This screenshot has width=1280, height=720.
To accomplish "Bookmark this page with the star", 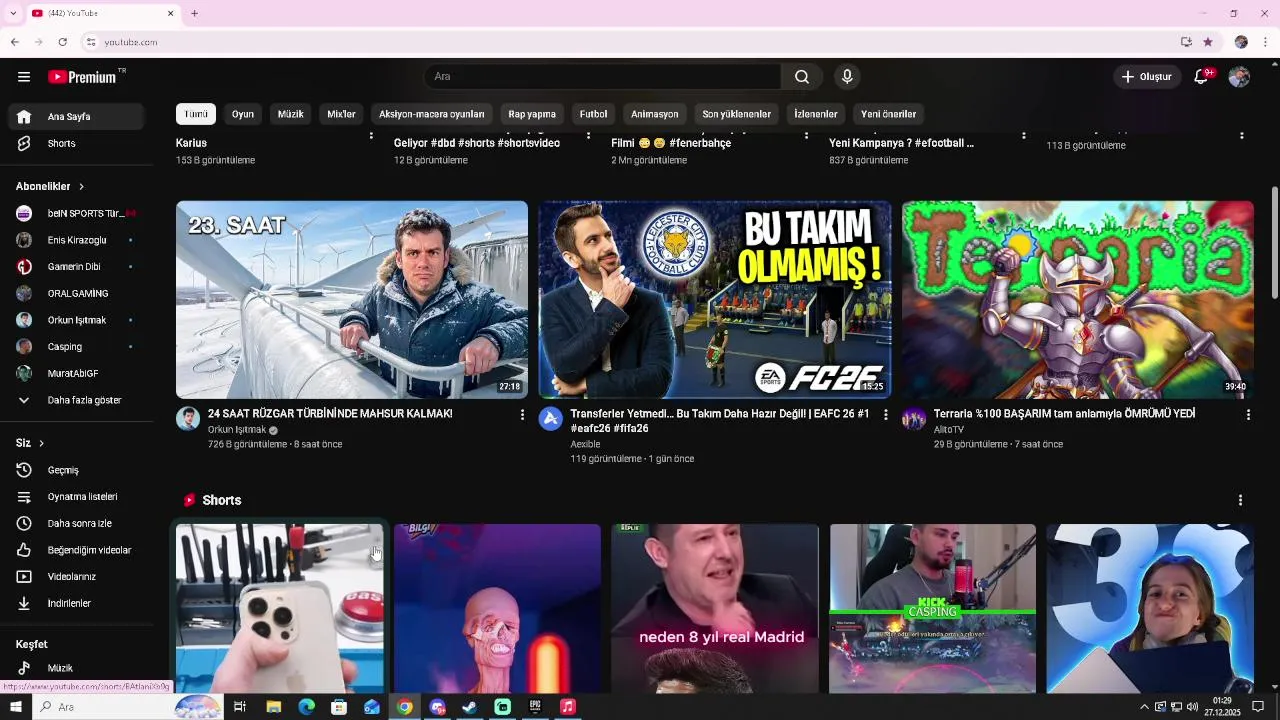I will 1208,42.
